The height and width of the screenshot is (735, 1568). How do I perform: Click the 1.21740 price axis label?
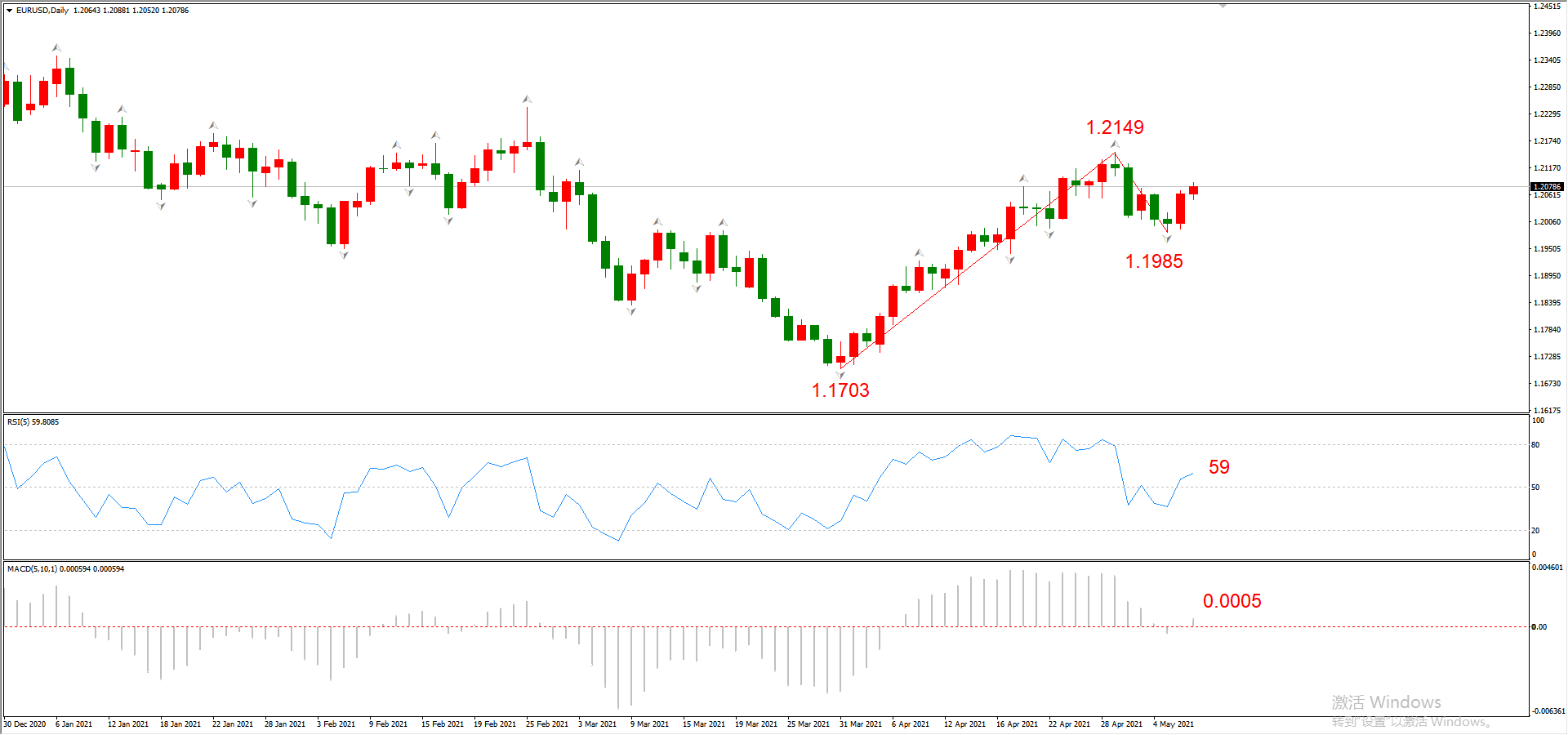point(1547,141)
